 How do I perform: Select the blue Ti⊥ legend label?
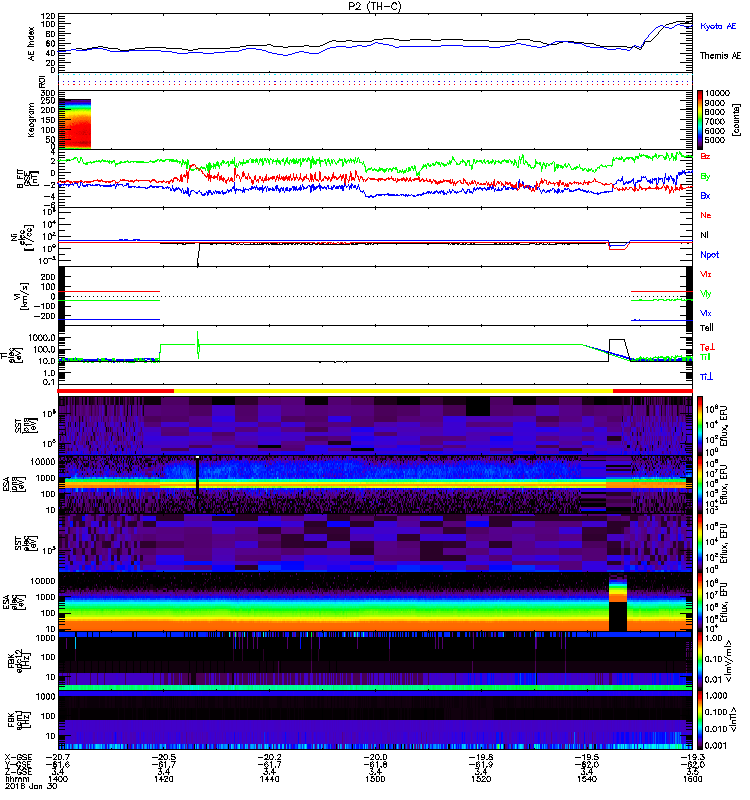706,377
